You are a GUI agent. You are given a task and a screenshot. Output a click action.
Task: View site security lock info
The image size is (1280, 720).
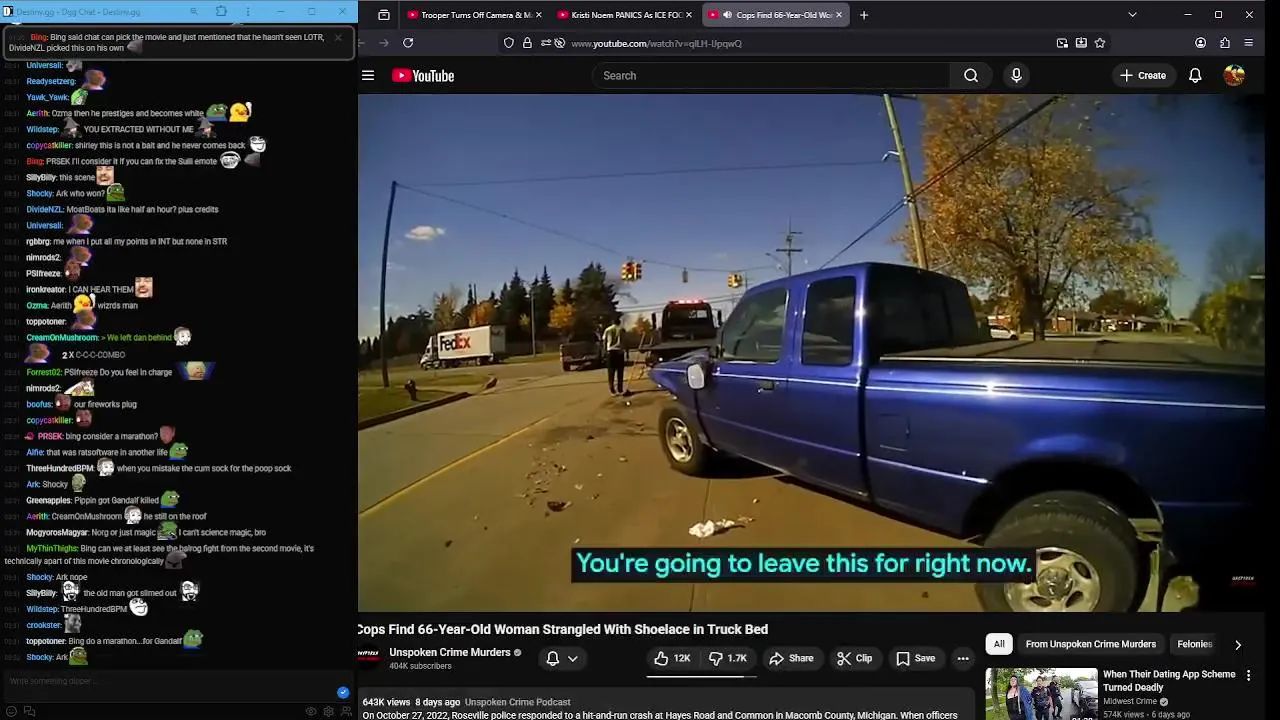click(527, 43)
